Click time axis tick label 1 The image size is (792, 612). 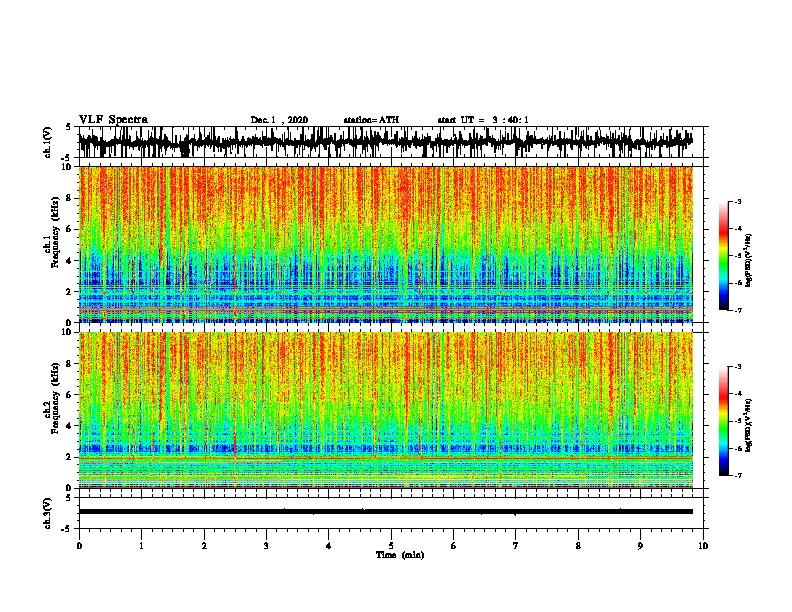[x=141, y=546]
